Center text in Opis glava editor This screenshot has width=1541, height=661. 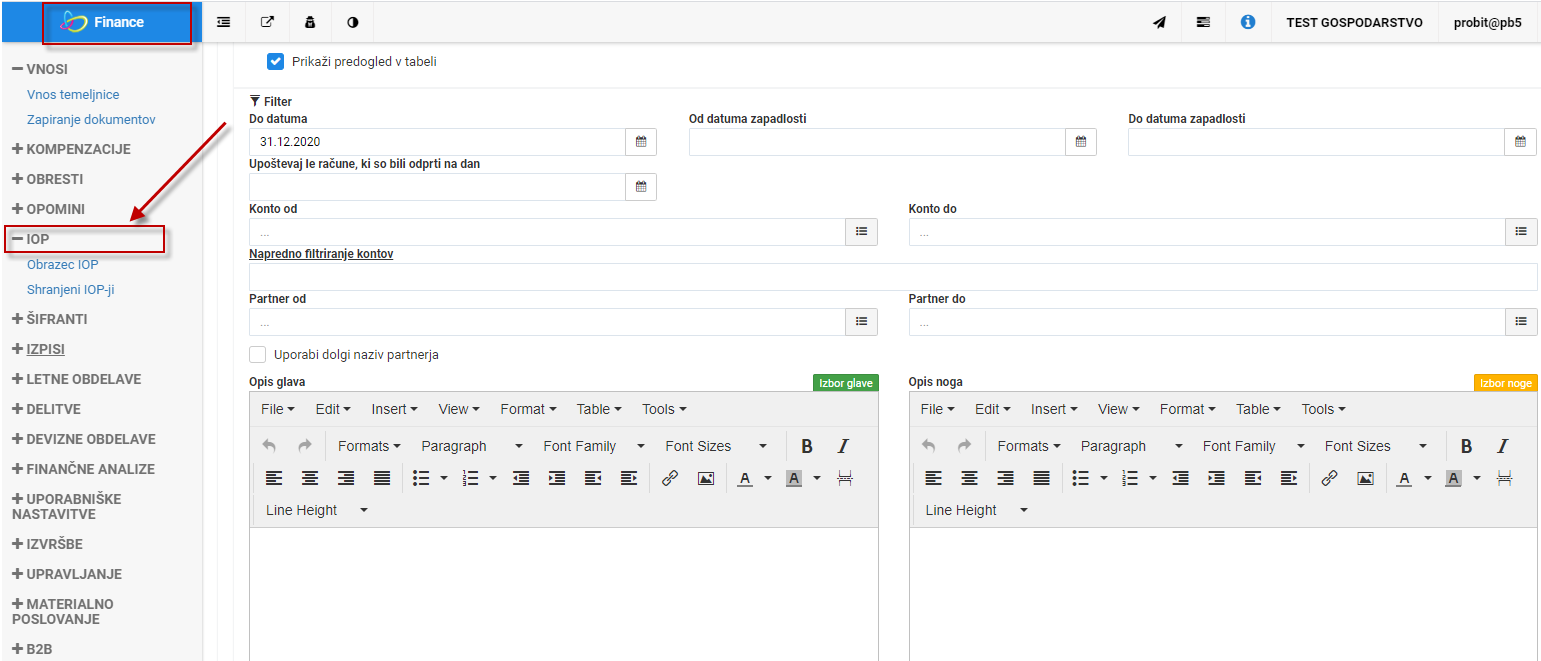pyautogui.click(x=310, y=478)
